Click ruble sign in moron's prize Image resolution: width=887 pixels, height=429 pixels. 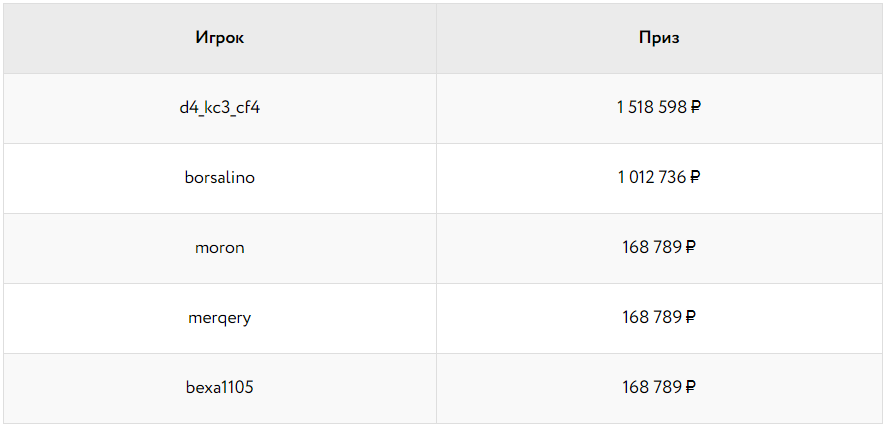[691, 248]
